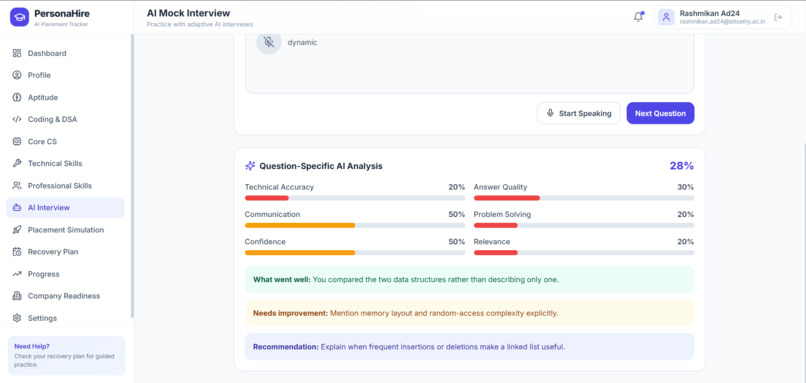Click the Recommendation feedback box

tap(469, 346)
